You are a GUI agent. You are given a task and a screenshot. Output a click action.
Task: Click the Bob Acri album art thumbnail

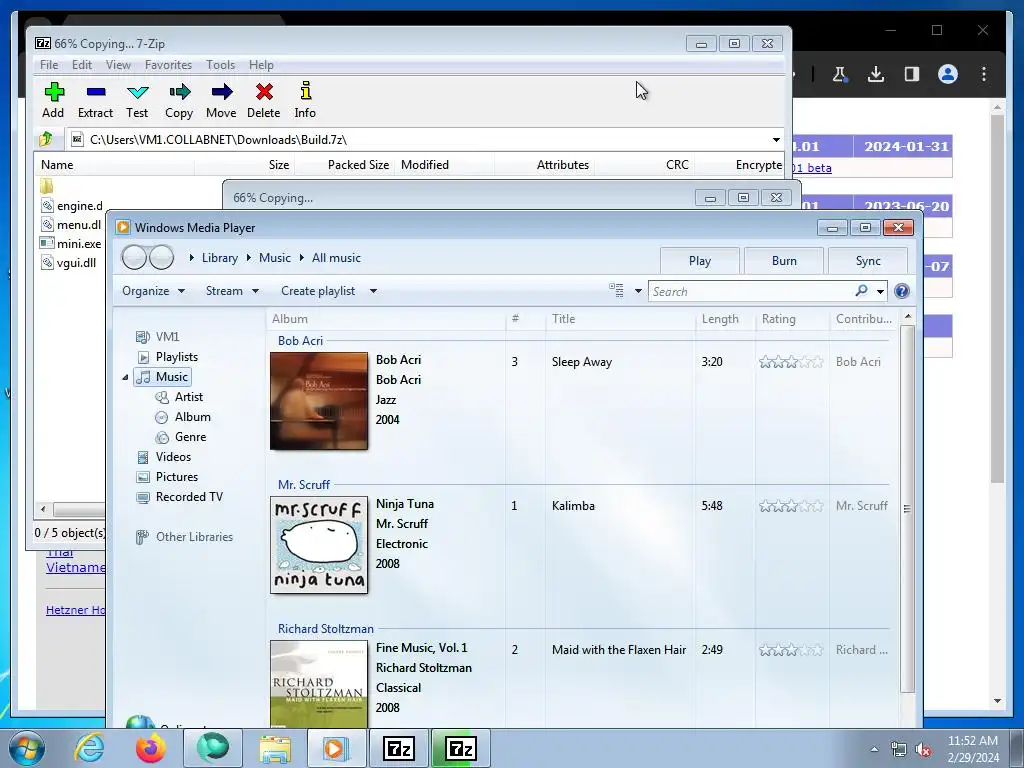[319, 401]
